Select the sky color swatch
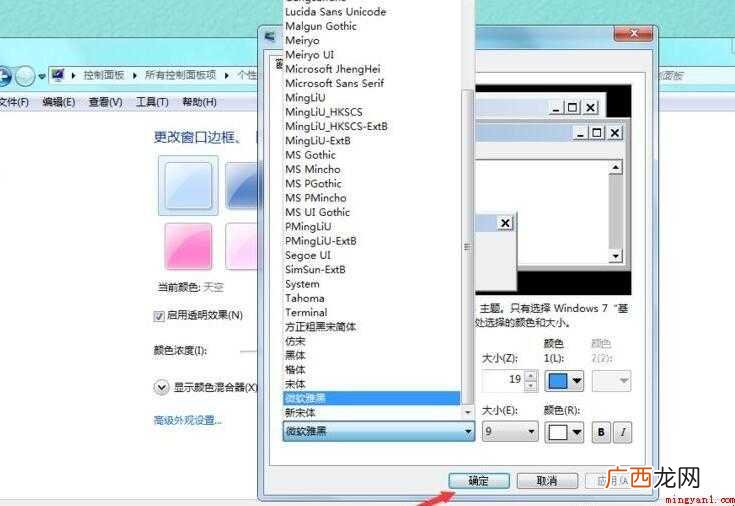The image size is (735, 506). click(188, 185)
